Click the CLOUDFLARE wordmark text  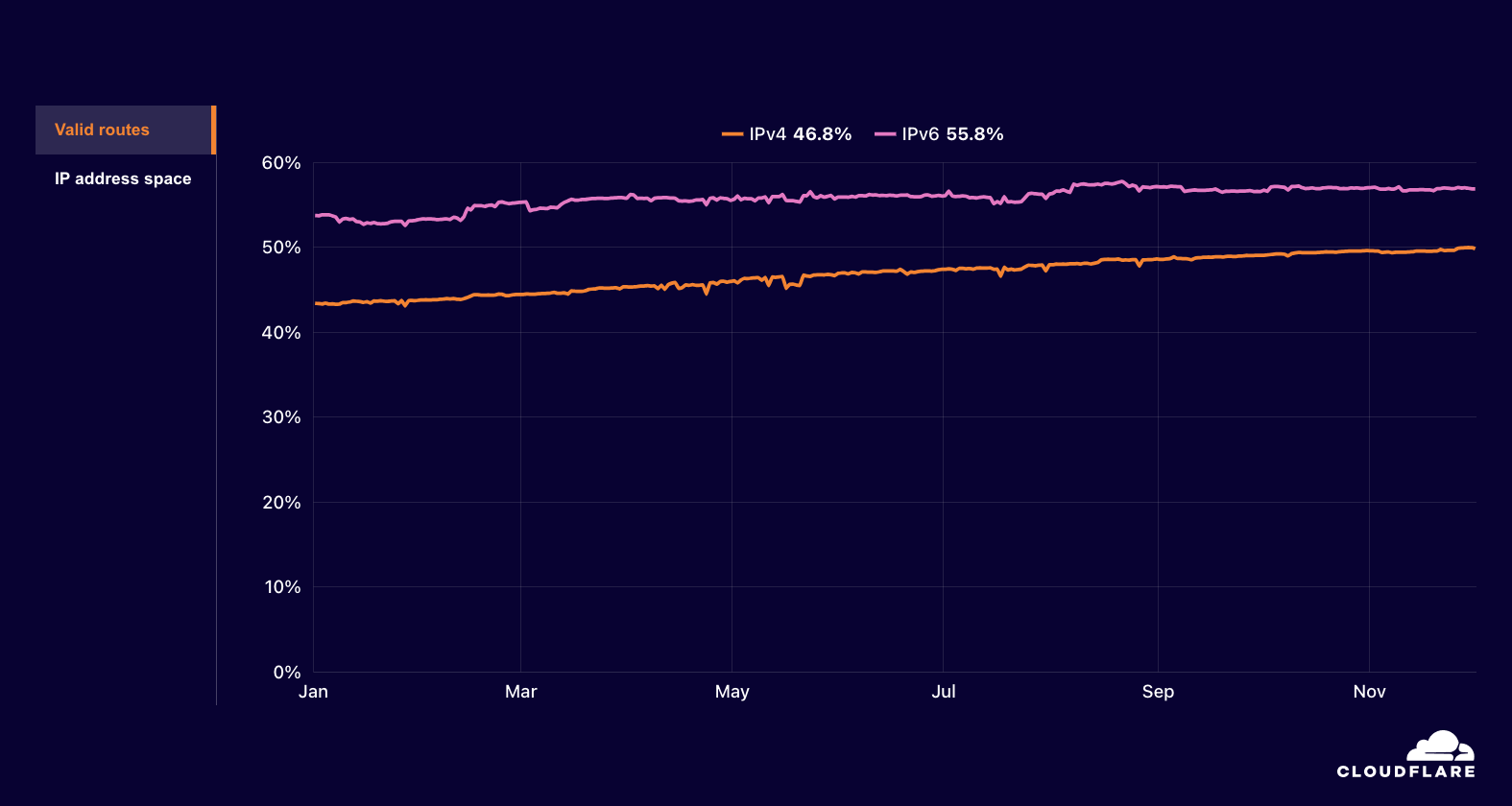[x=1406, y=771]
